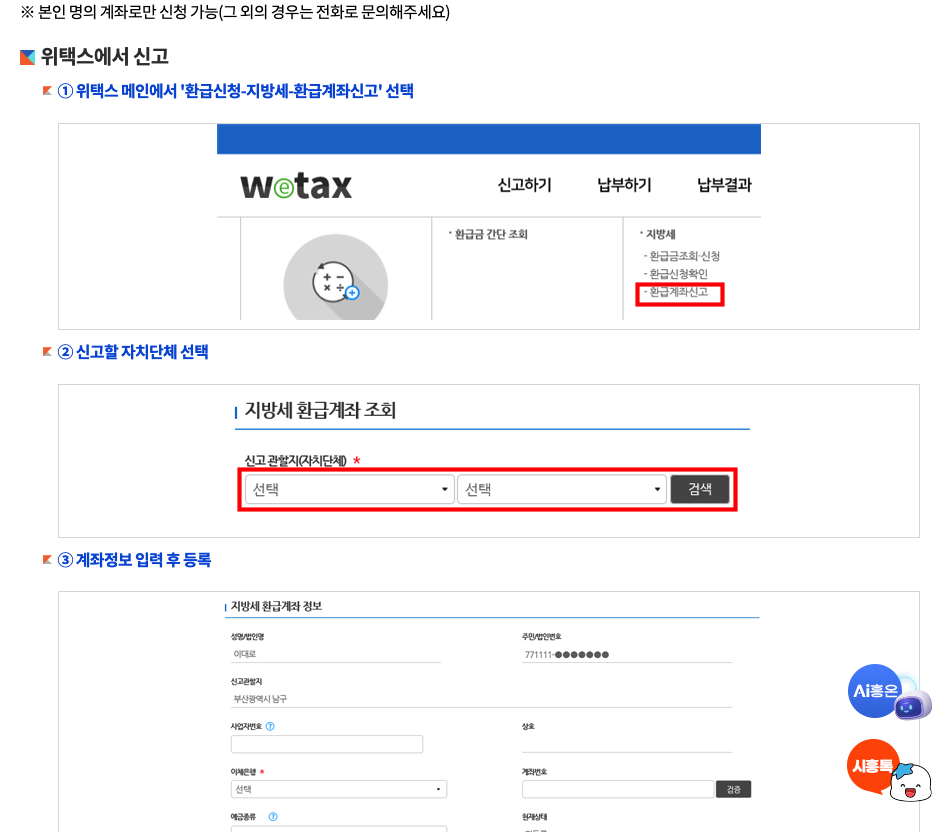Click heading '위택스에서 신고'
Viewport: 940px width, 832px height.
pyautogui.click(x=104, y=57)
